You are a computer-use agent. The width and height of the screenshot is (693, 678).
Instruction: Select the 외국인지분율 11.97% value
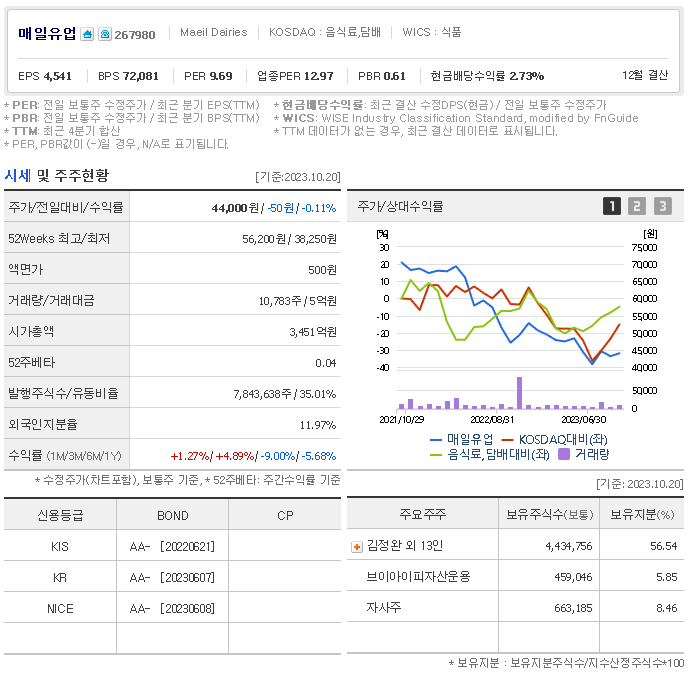click(318, 425)
